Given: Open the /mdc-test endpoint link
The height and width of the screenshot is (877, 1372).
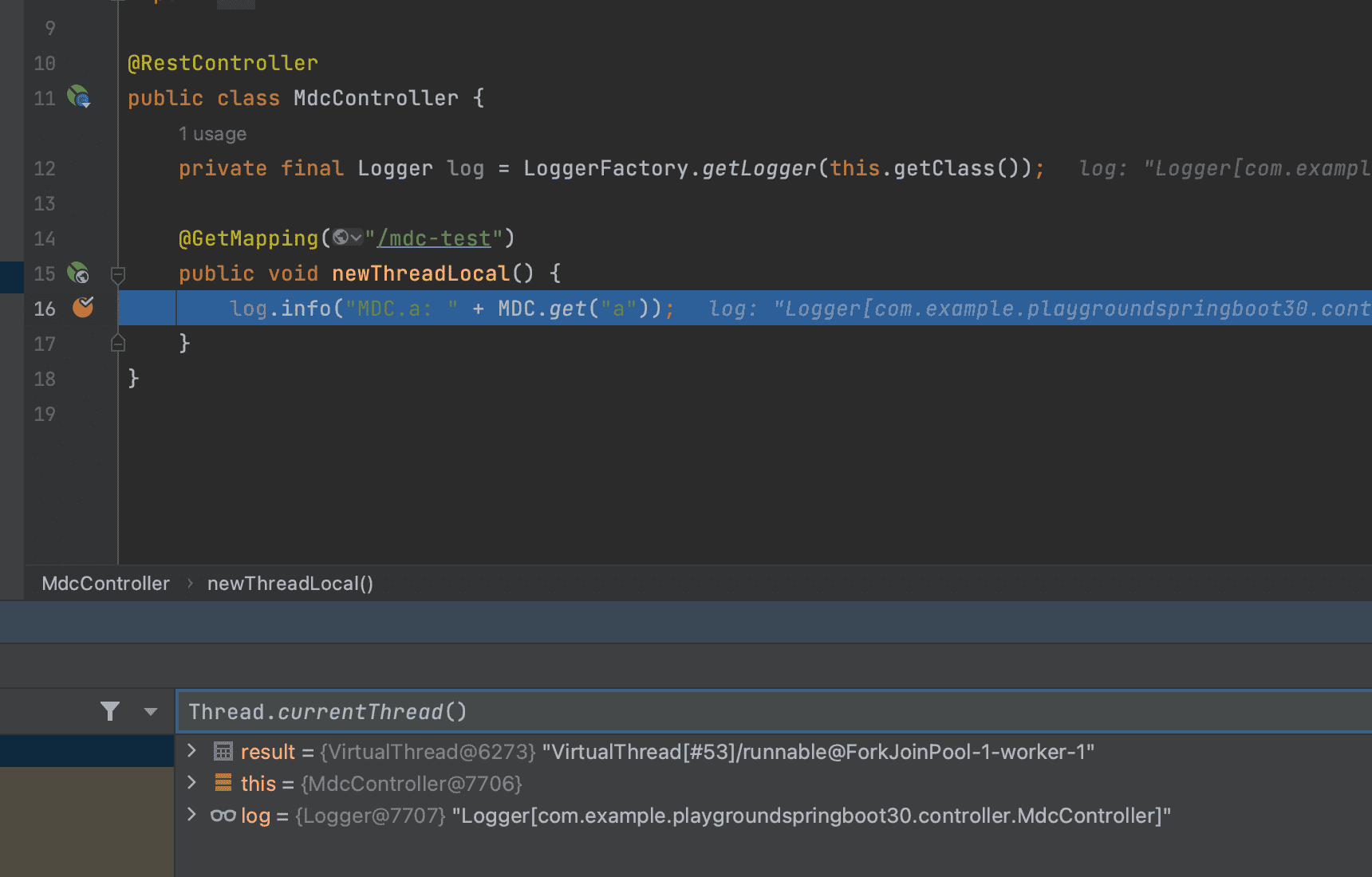Looking at the screenshot, I should tap(434, 238).
